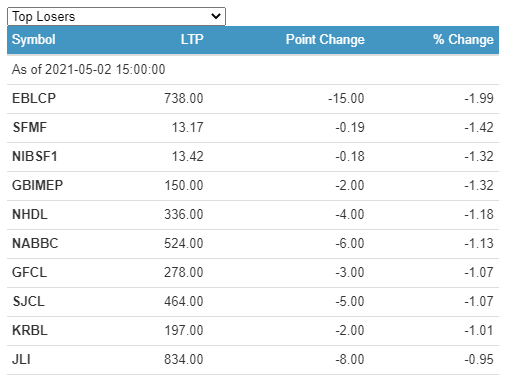Sort by the Symbol column header
Screen dimensions: 509x379
34,40
